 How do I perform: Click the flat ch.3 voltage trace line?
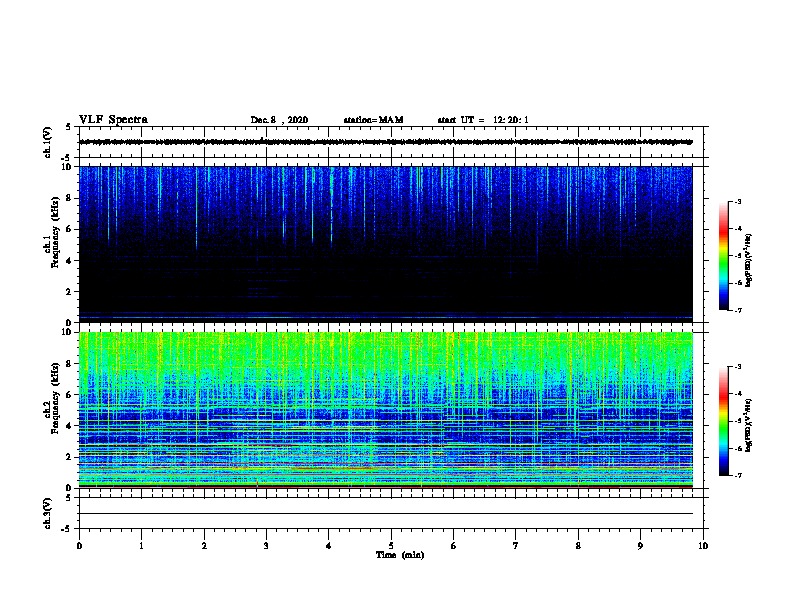click(x=386, y=514)
